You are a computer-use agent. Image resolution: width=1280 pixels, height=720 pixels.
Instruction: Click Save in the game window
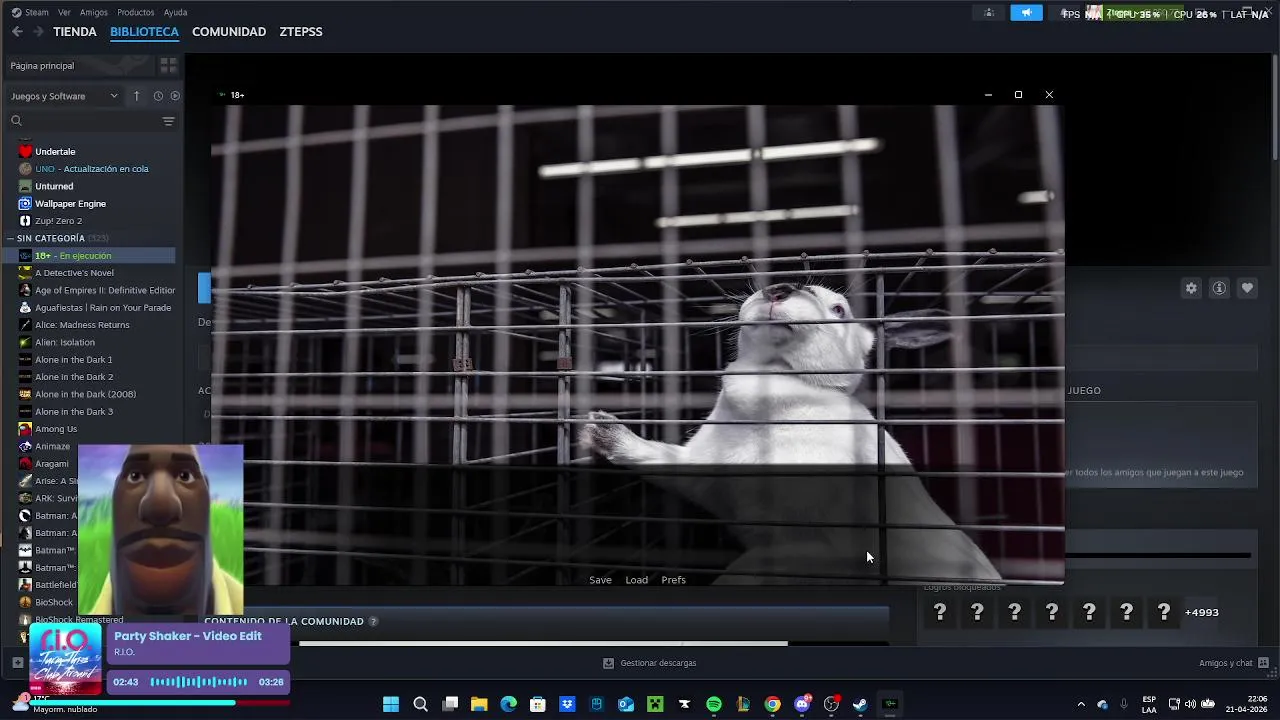(600, 580)
